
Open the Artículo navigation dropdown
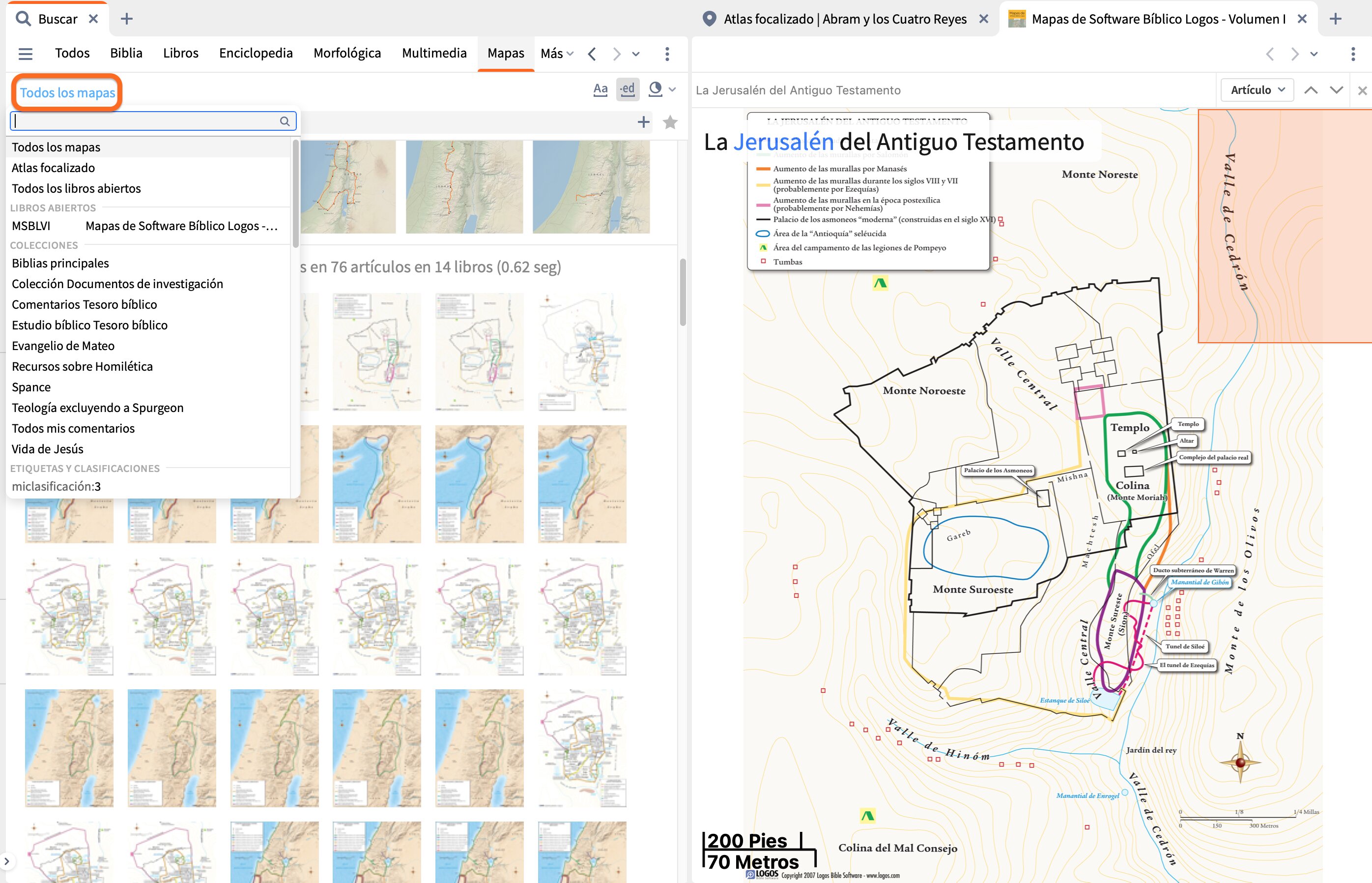(1258, 90)
